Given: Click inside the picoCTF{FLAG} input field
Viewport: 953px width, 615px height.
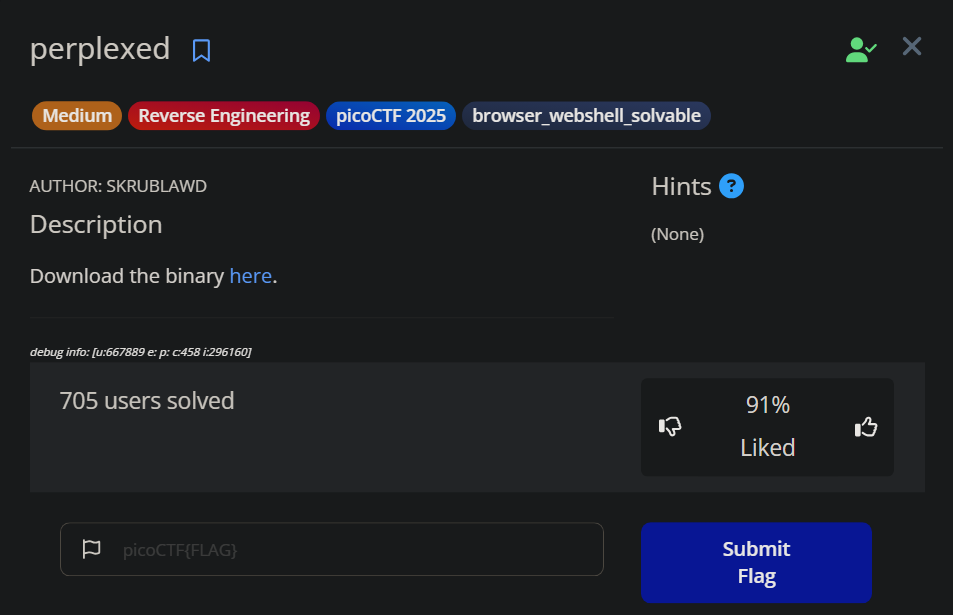Looking at the screenshot, I should point(330,549).
